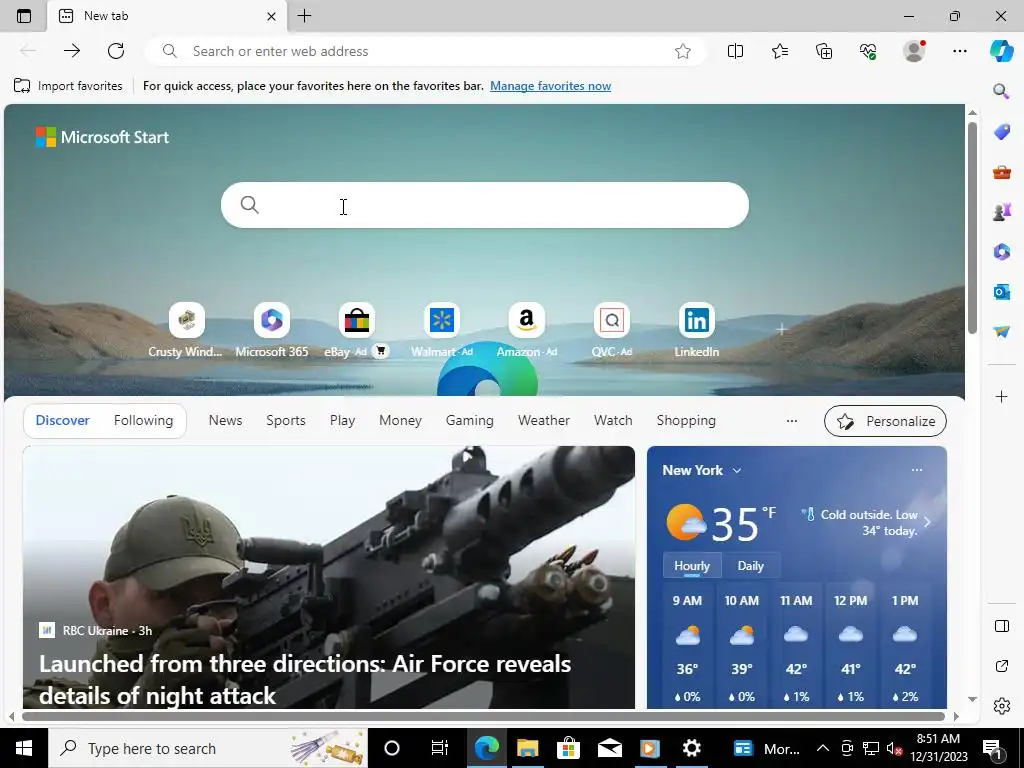Open the News category

click(x=225, y=421)
